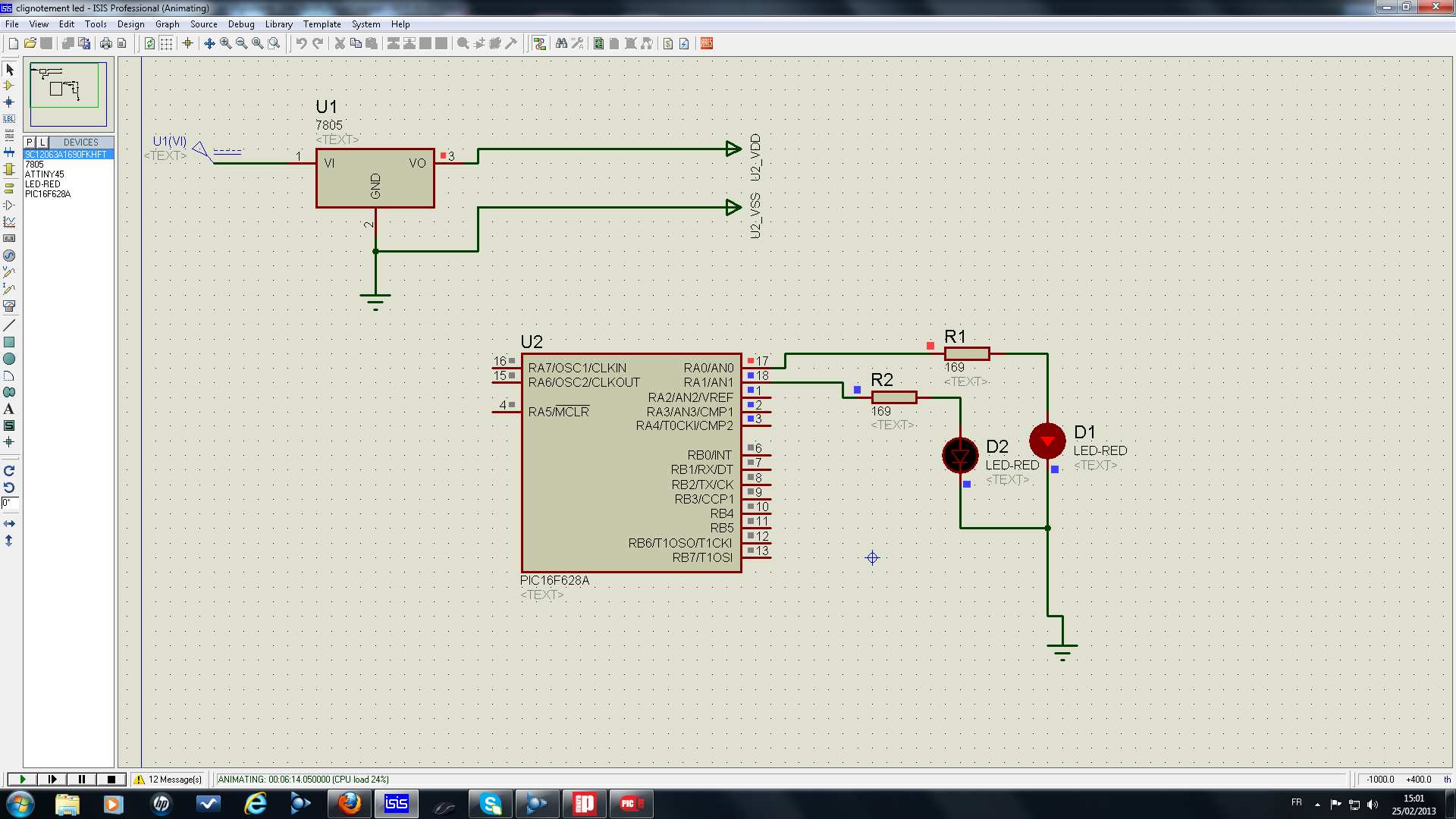Screen dimensions: 1456x819
Task: Pause the running simulation
Action: tap(81, 779)
